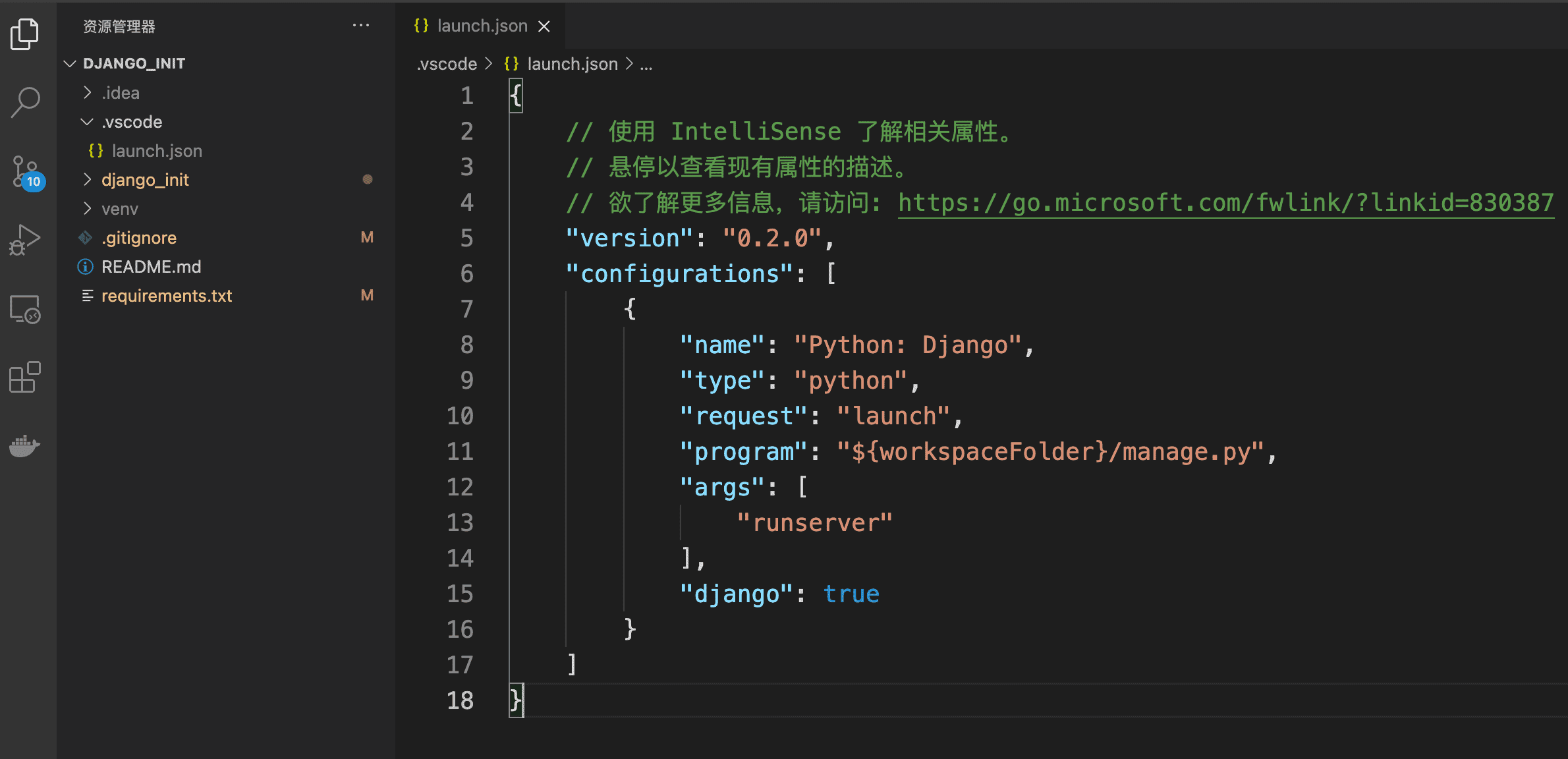Click the opening brace on line 1
The image size is (1568, 759).
point(516,96)
